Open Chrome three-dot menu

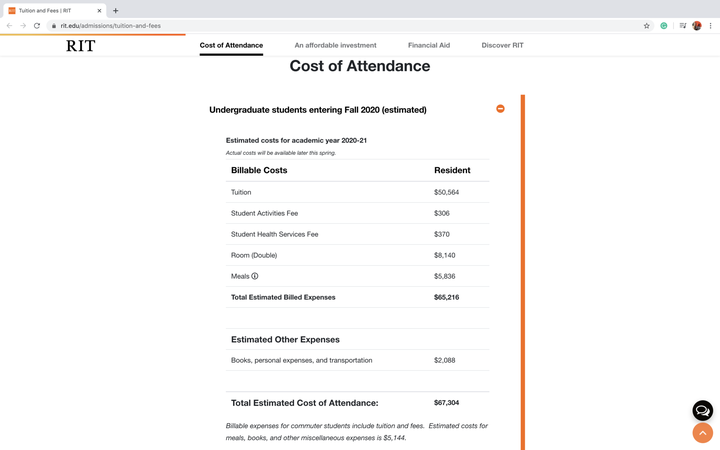click(710, 26)
